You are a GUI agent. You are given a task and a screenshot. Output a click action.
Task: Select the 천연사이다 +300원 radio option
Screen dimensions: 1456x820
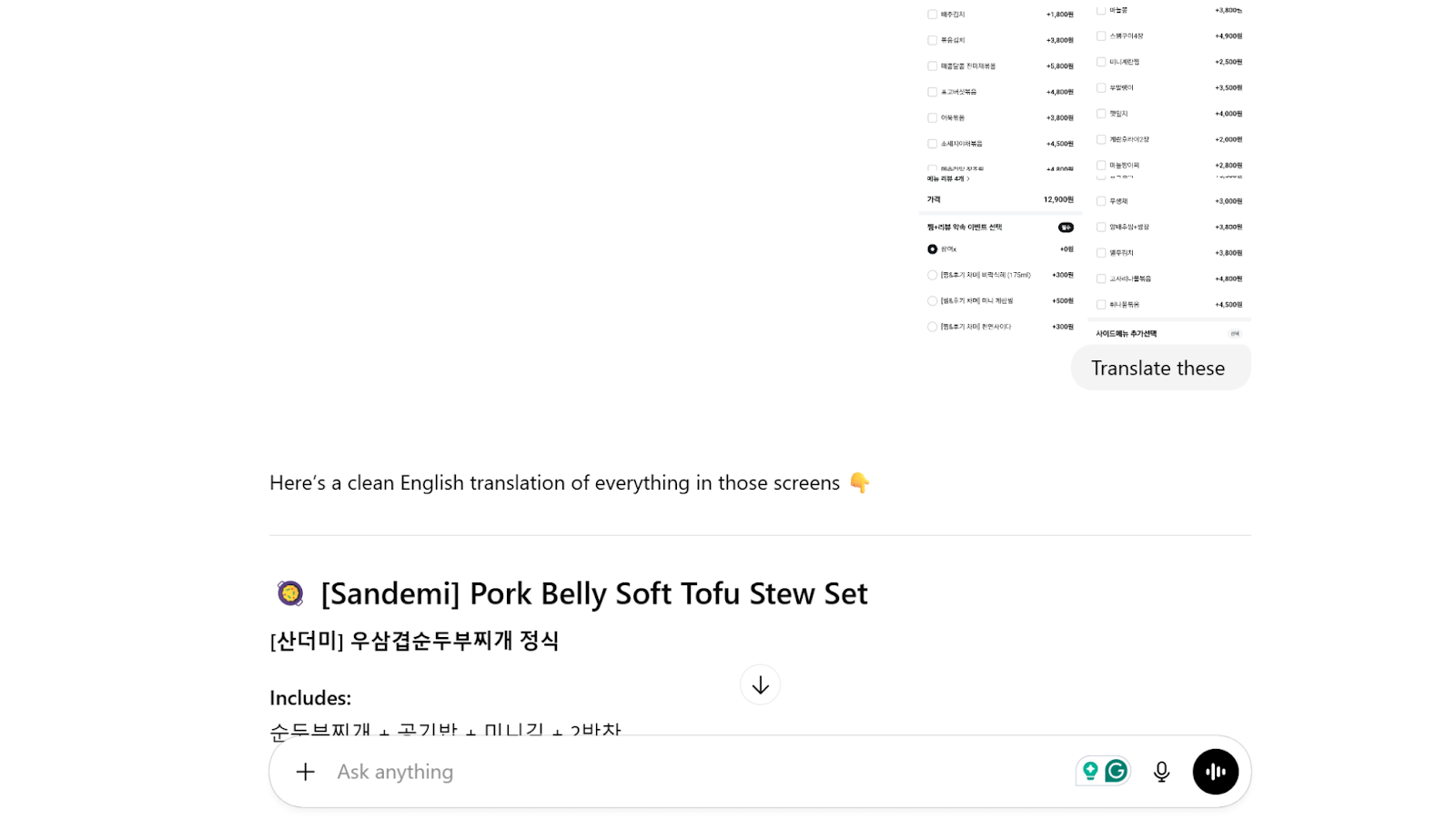933,326
